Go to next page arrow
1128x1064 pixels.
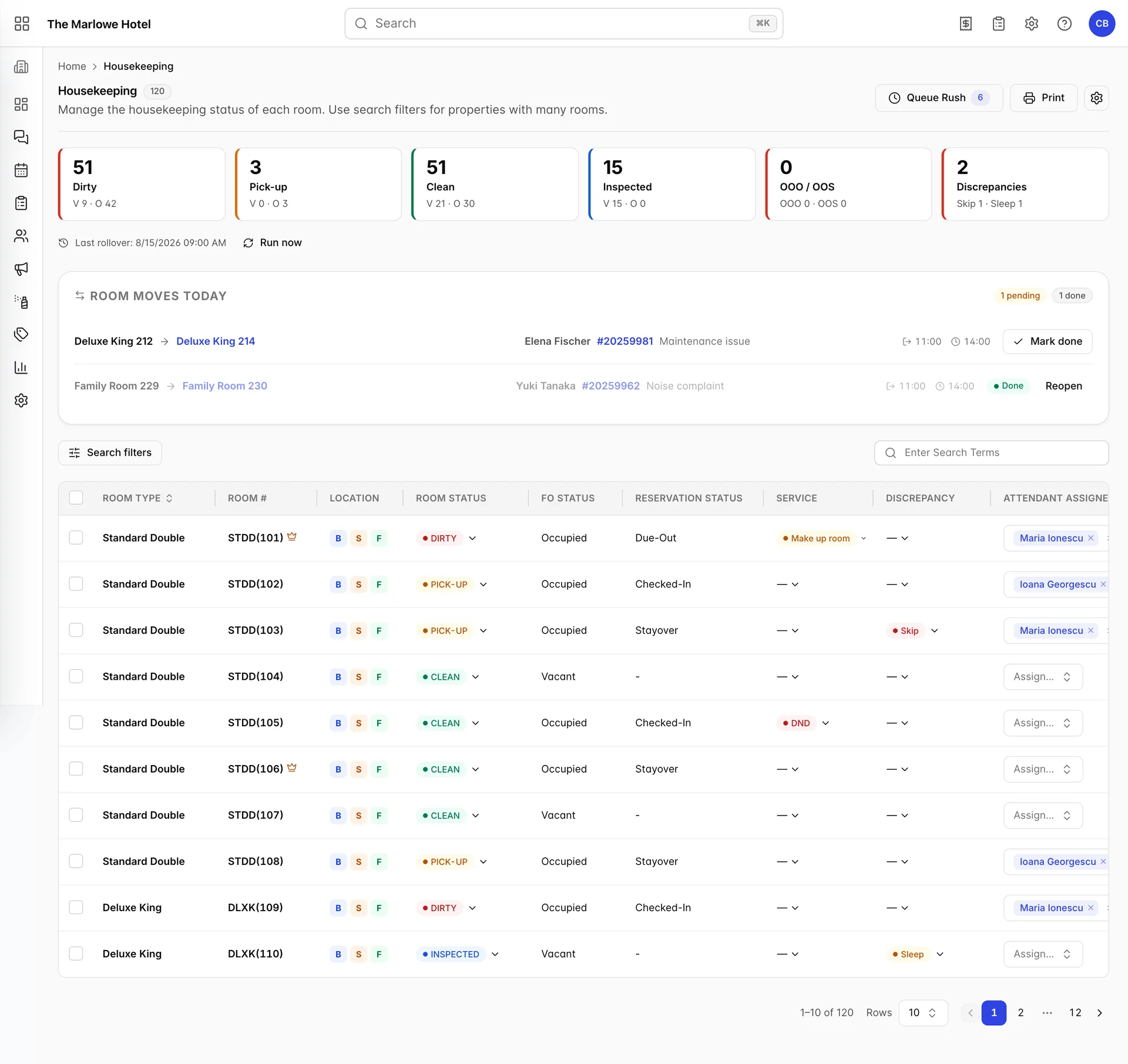point(1100,1013)
